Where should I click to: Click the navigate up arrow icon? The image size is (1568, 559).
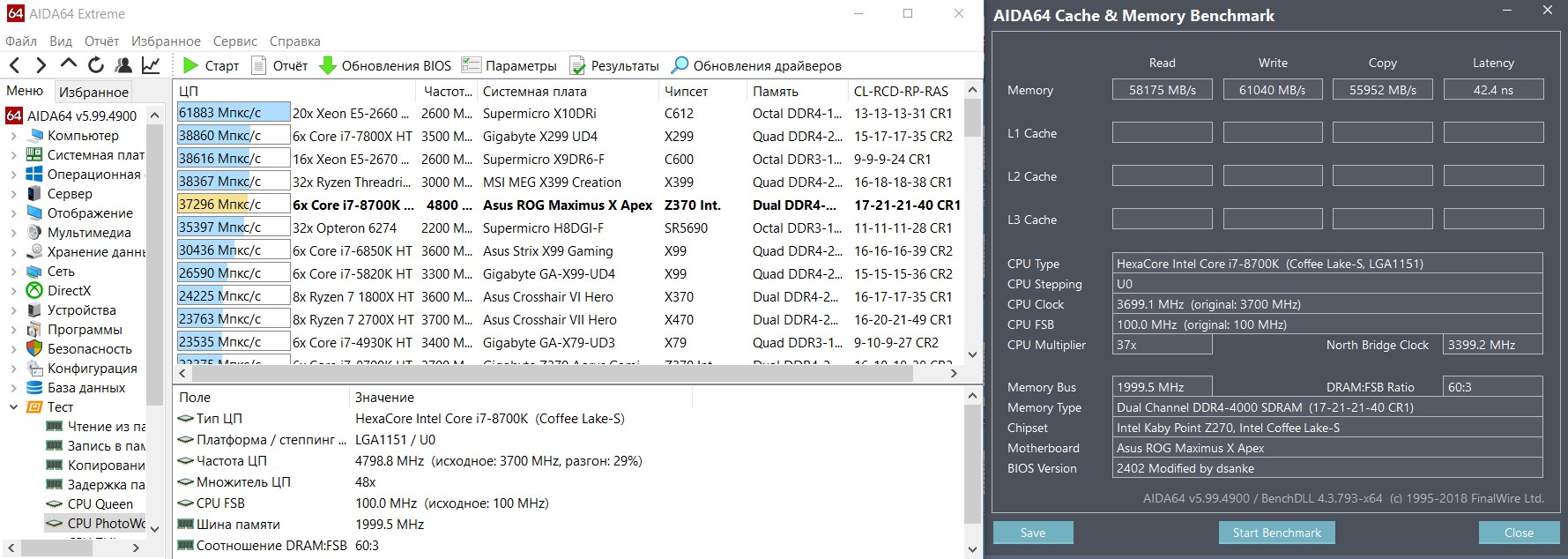(69, 64)
